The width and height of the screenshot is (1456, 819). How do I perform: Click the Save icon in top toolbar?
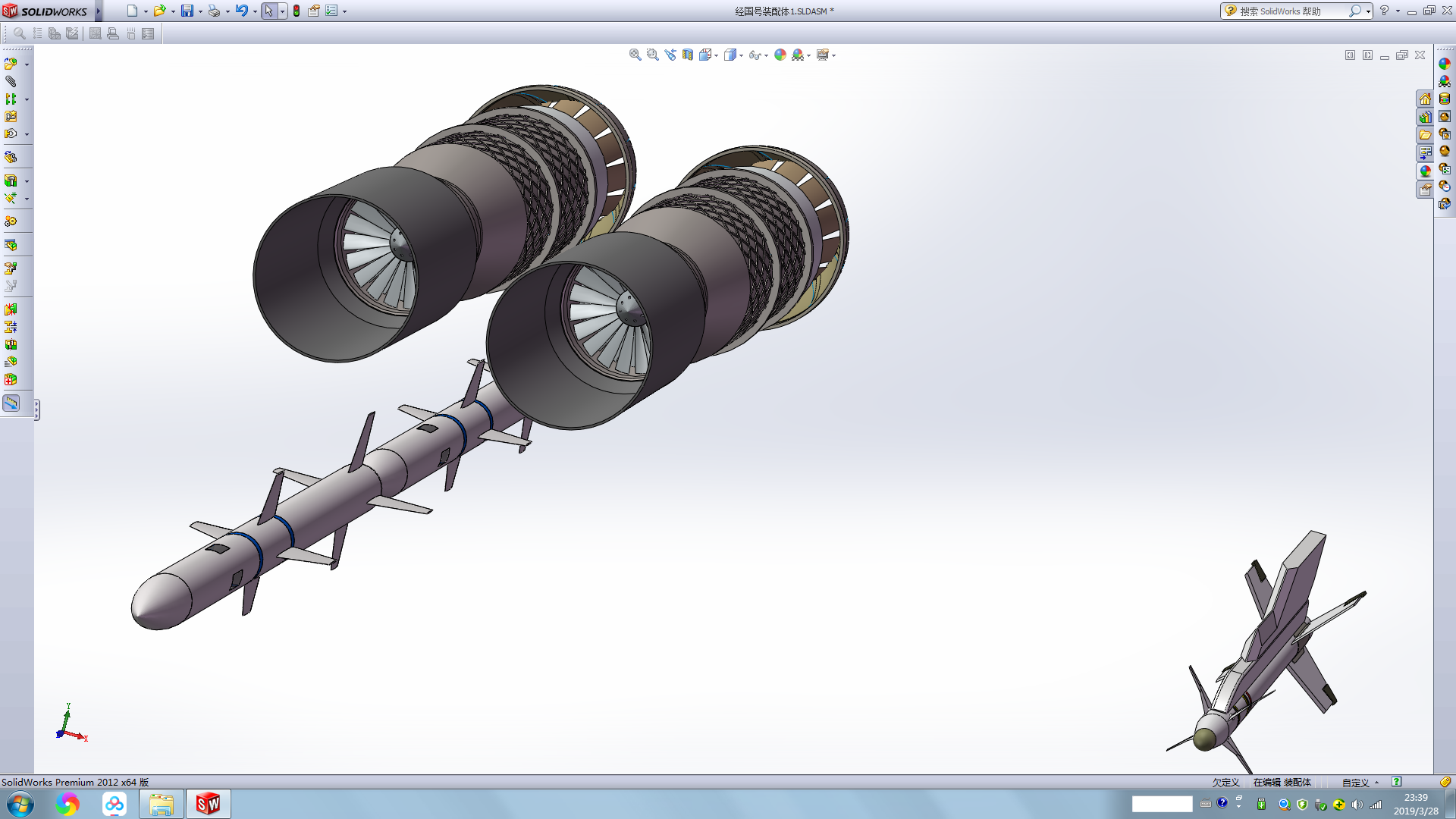click(187, 11)
